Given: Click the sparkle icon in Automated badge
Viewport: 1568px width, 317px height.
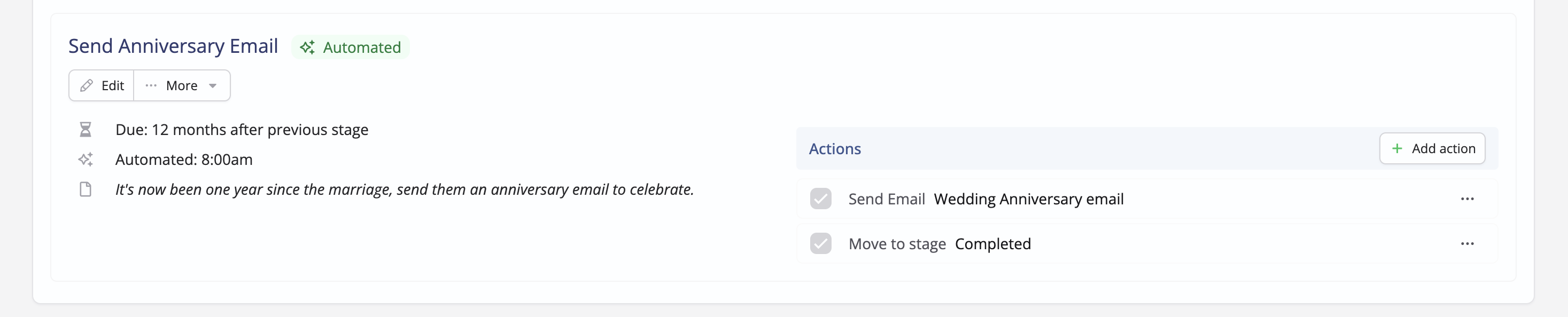Looking at the screenshot, I should point(307,47).
